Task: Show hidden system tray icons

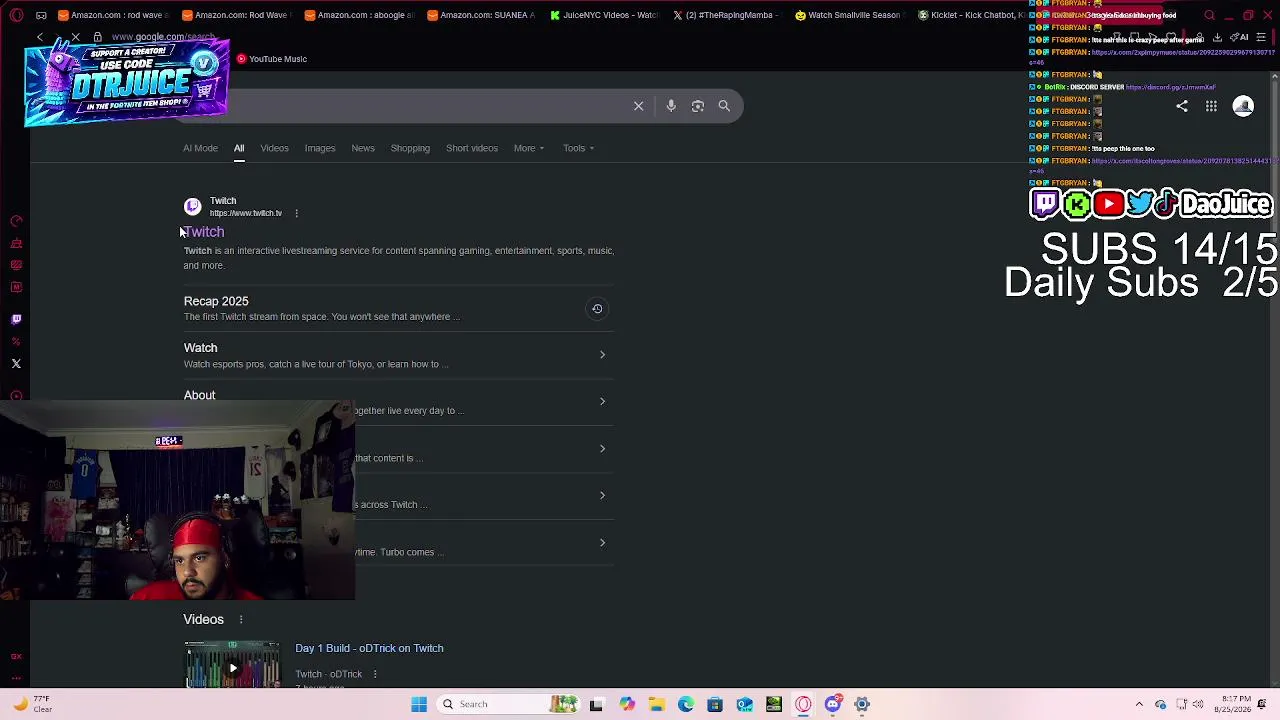Action: 1139,704
